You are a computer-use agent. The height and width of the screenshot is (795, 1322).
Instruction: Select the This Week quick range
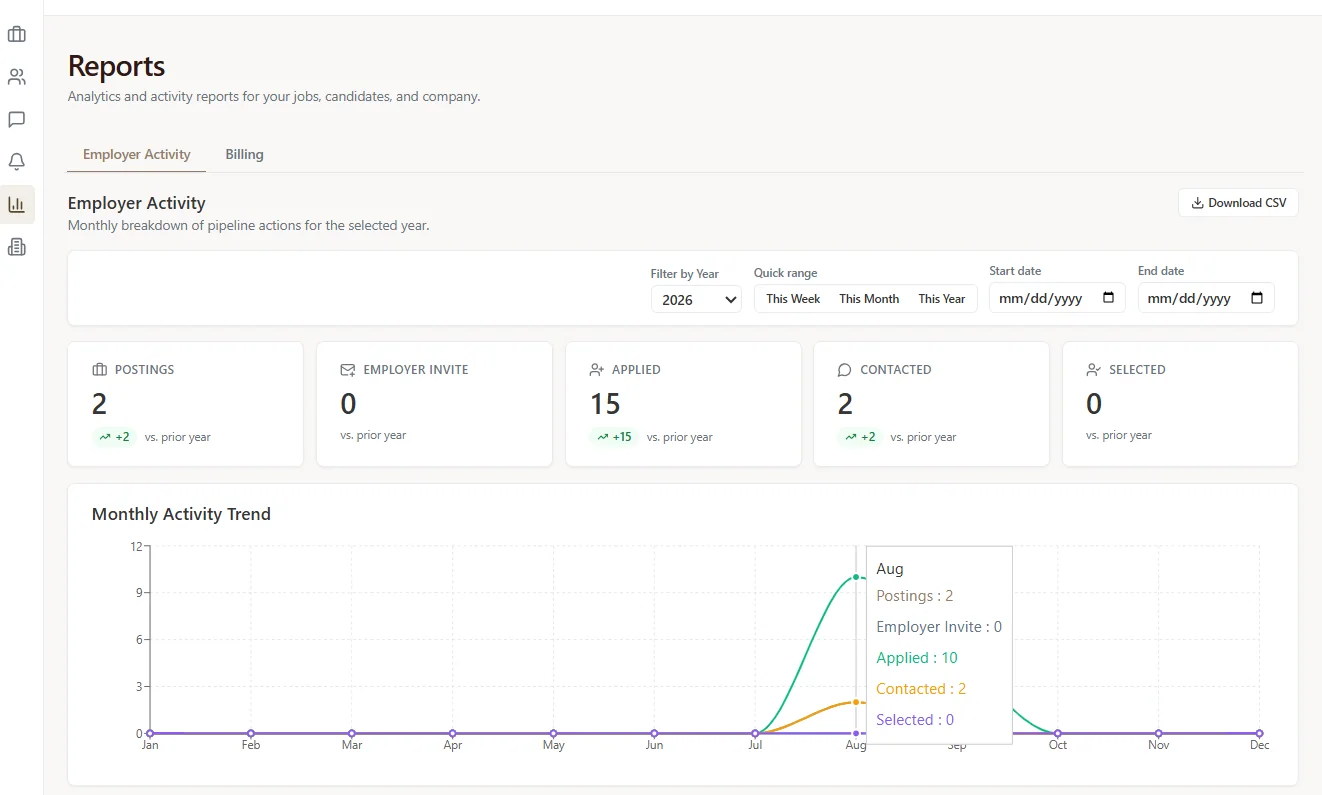coord(793,299)
